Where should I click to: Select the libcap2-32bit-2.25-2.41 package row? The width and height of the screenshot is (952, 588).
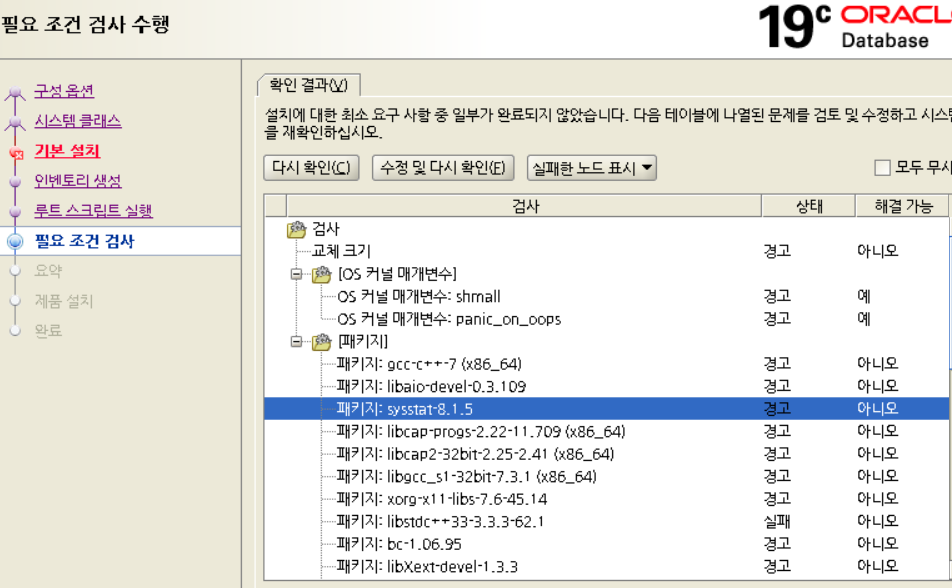pyautogui.click(x=607, y=454)
